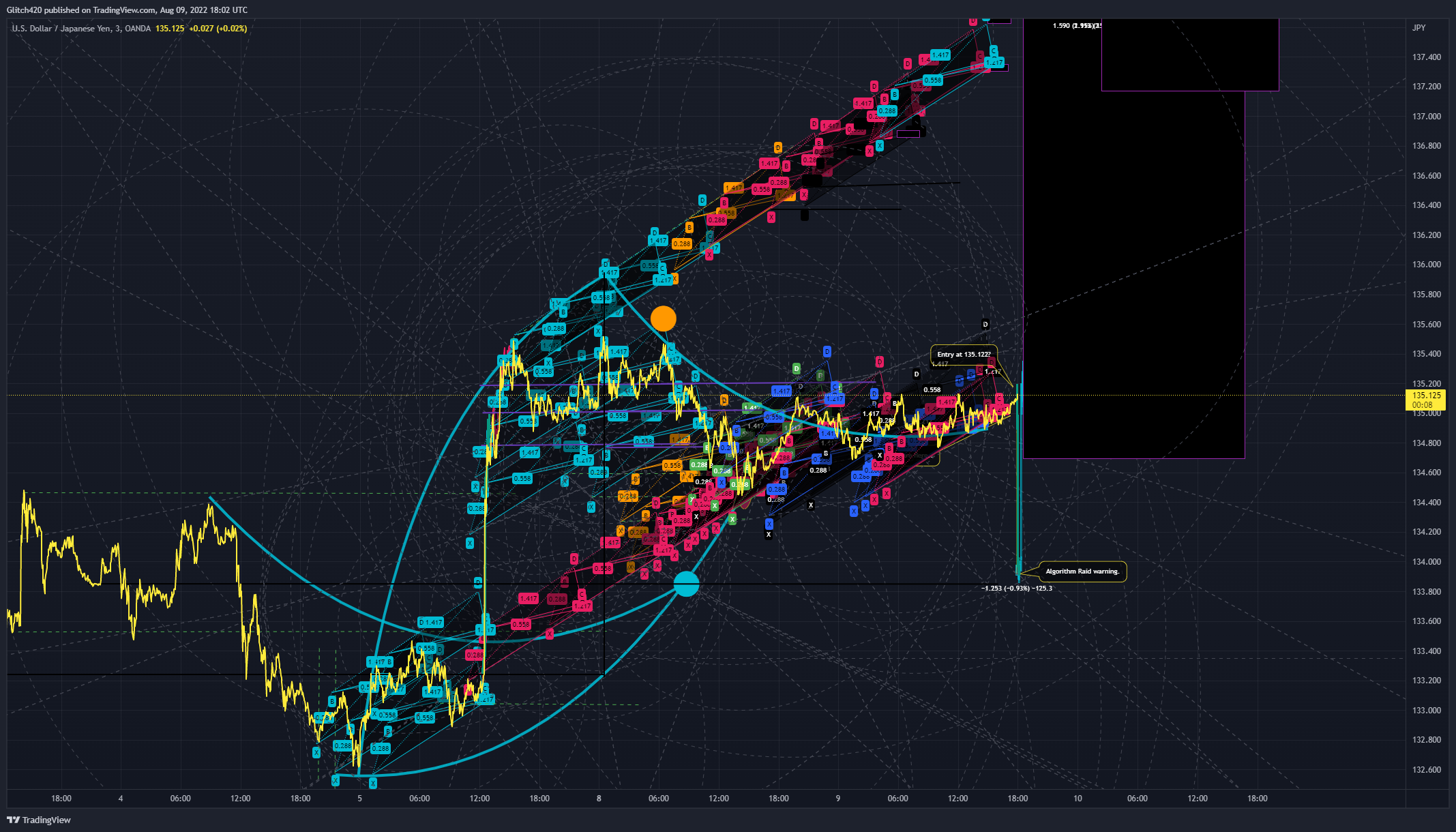Click the date label '5' on time axis
Viewport: 1456px width, 832px height.
pyautogui.click(x=360, y=799)
